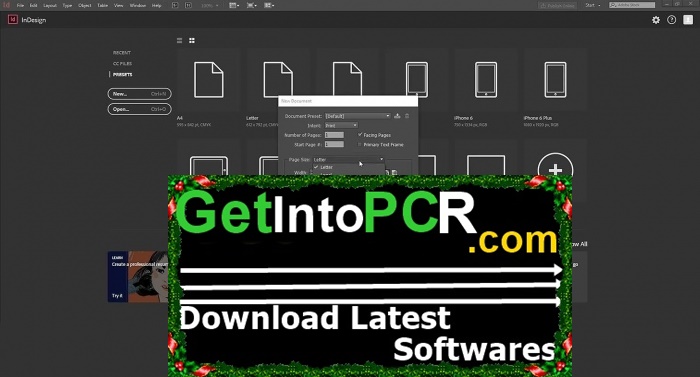This screenshot has height=377, width=700.
Task: Switch presets to list view
Action: 179,41
